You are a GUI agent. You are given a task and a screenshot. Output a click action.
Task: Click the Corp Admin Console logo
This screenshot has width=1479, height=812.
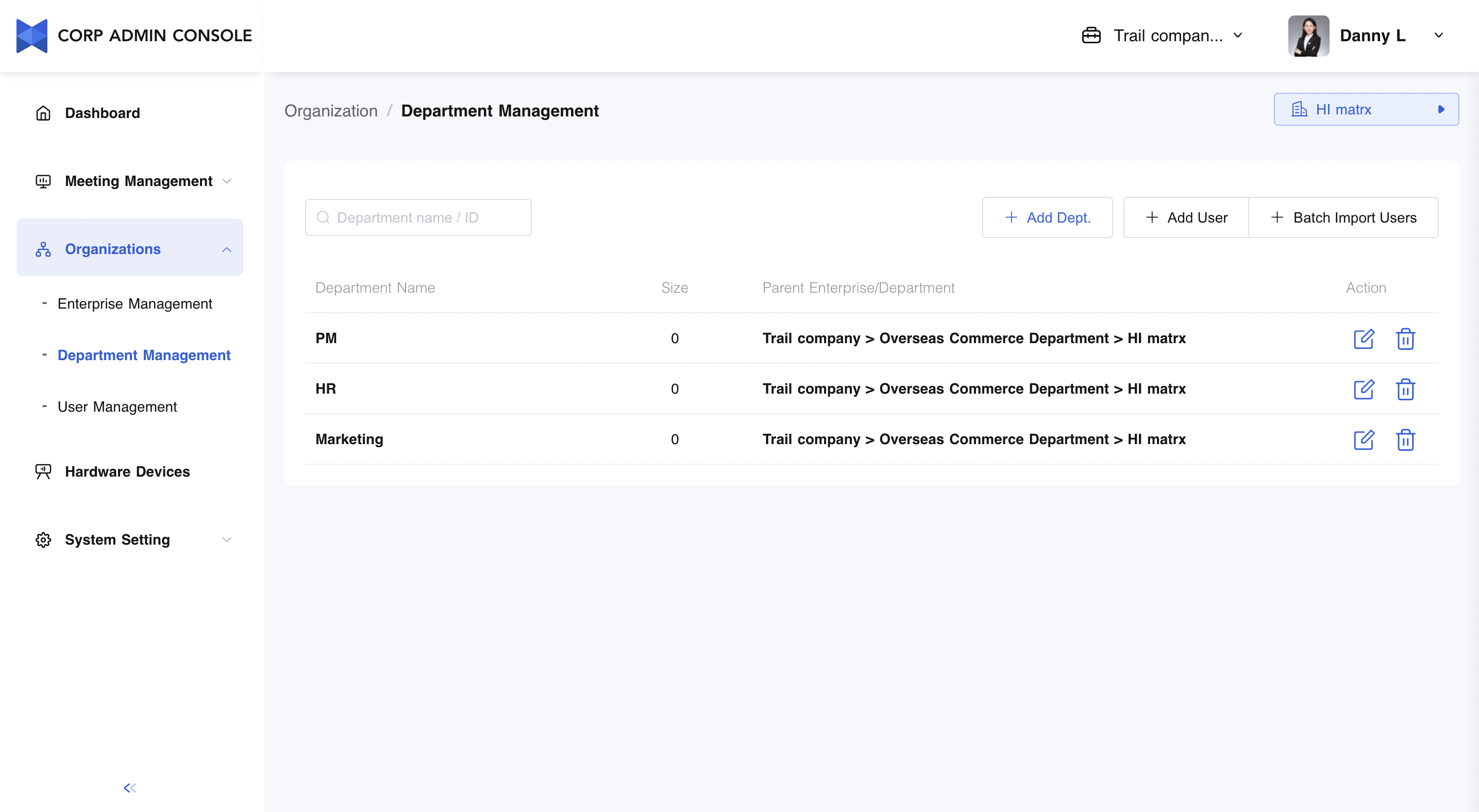coord(32,36)
